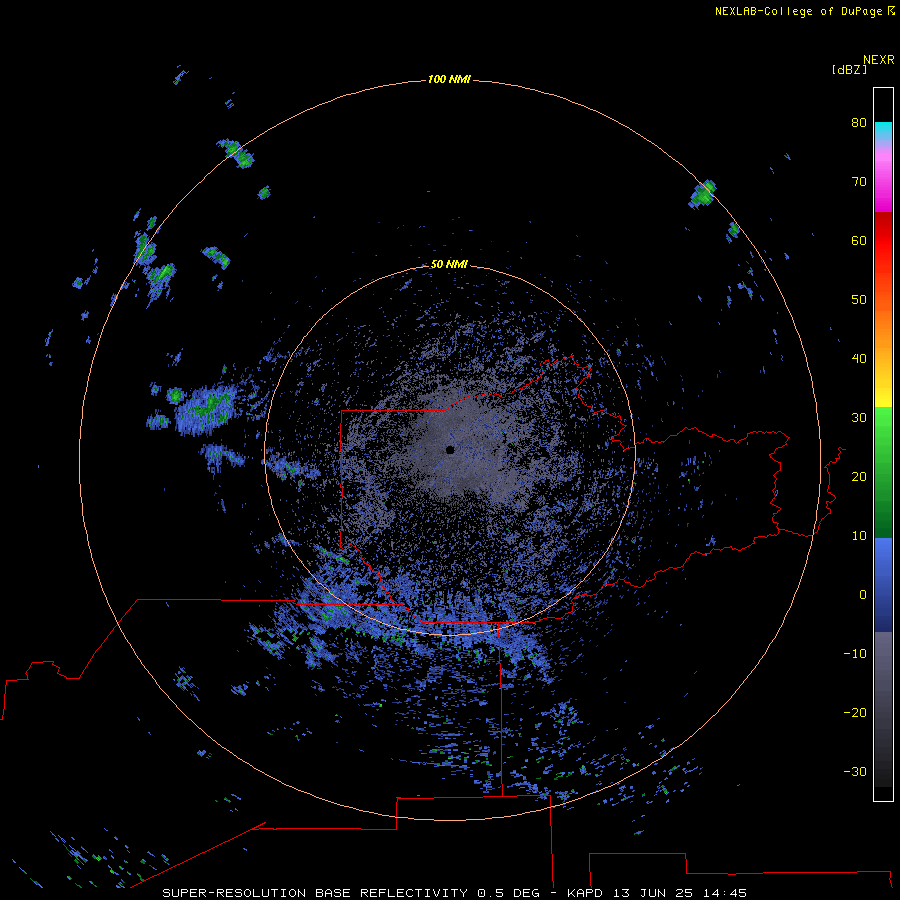Click the 80 value on dBZ scale
This screenshot has width=900, height=900.
point(859,123)
